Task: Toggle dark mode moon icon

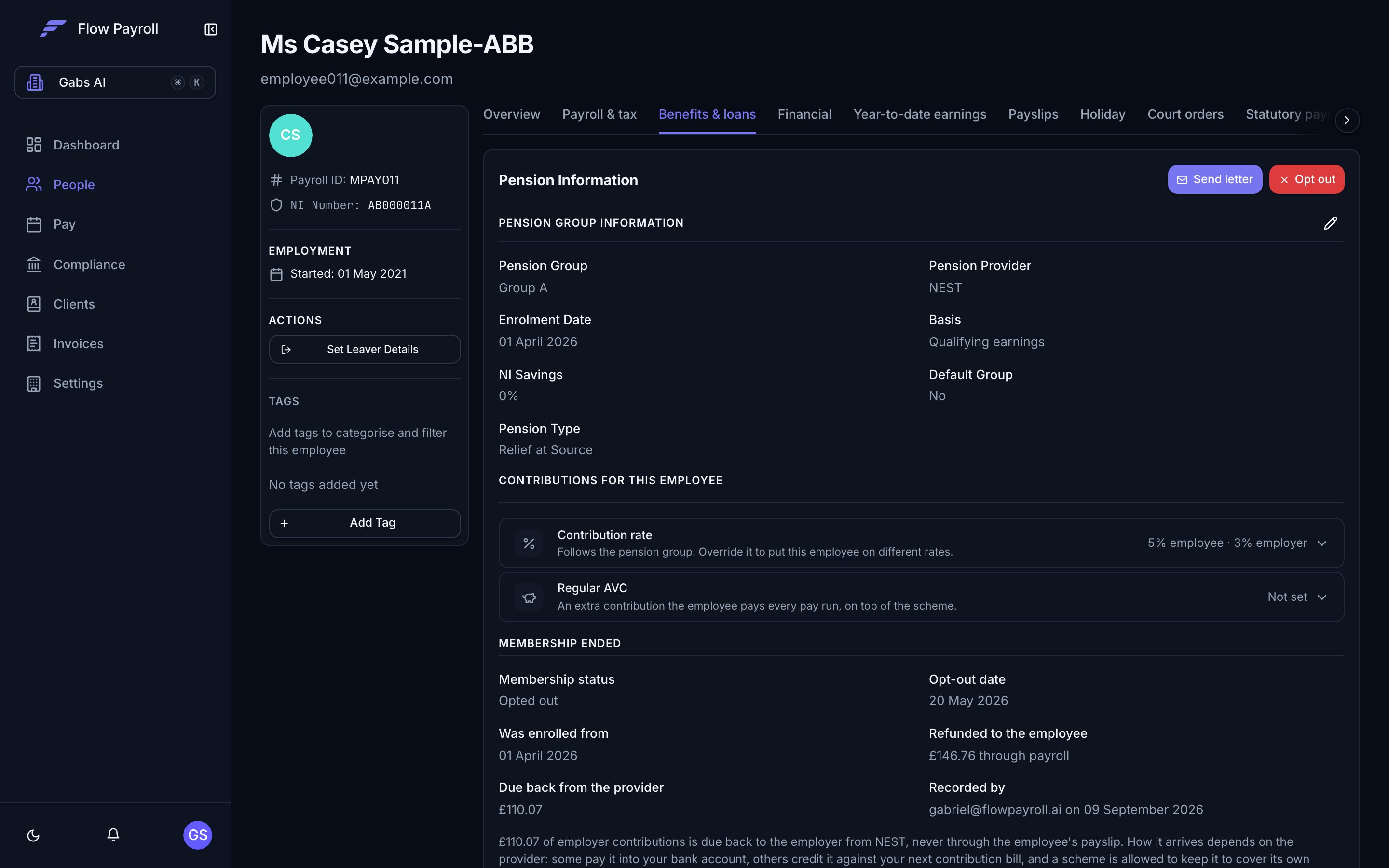Action: [x=33, y=835]
